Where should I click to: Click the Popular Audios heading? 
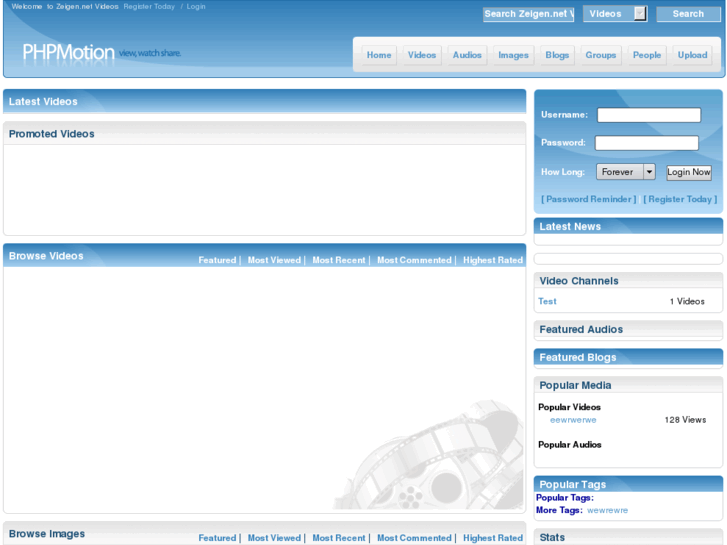point(569,445)
